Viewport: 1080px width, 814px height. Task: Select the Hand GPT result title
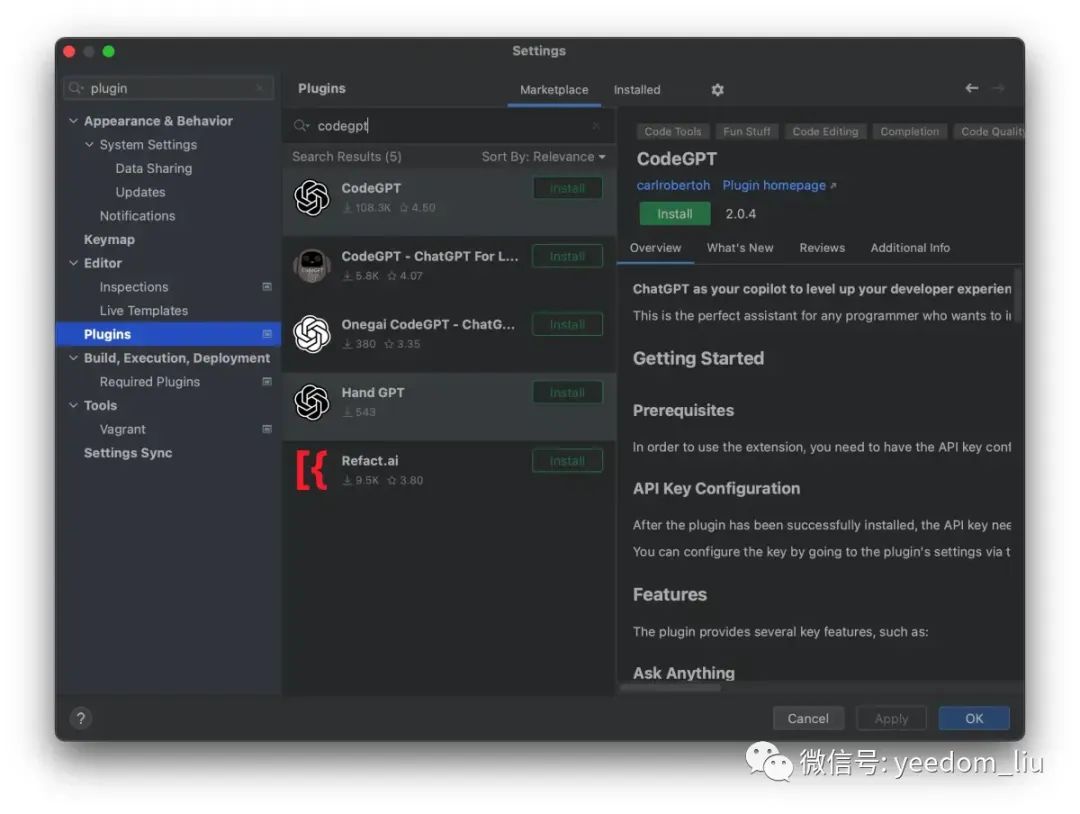point(373,393)
